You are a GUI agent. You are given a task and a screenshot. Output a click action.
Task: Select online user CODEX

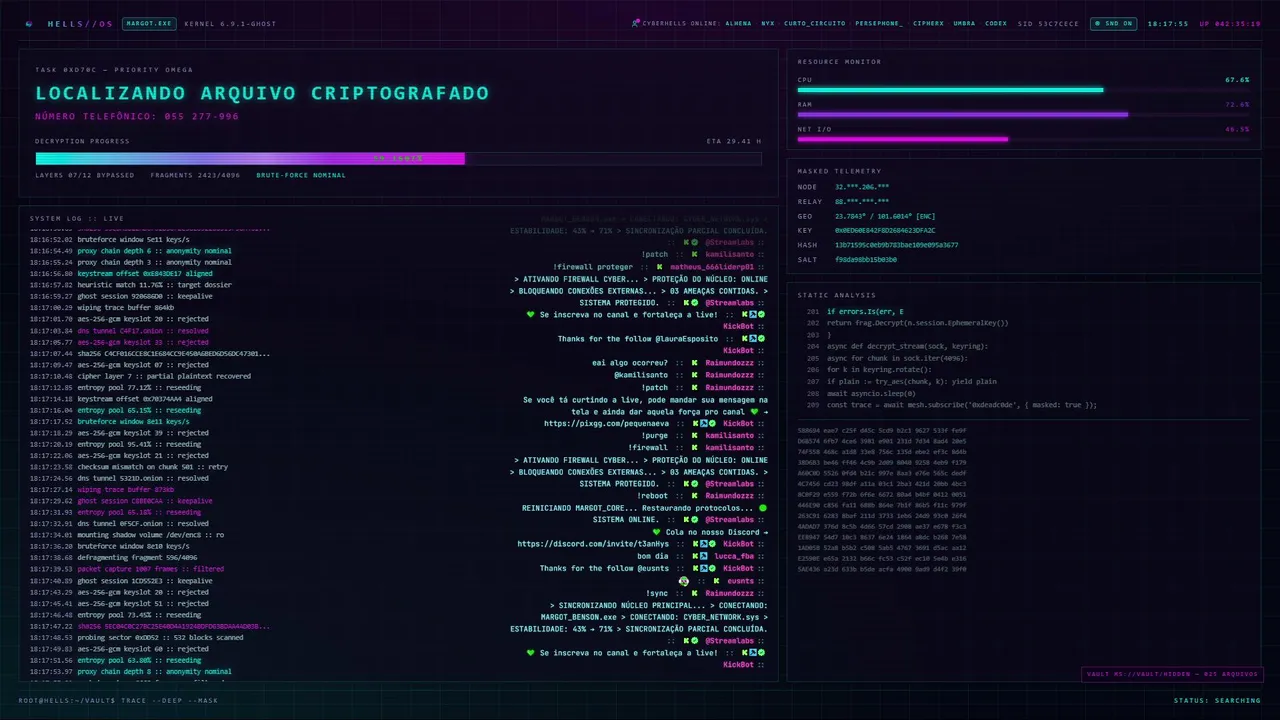click(996, 23)
